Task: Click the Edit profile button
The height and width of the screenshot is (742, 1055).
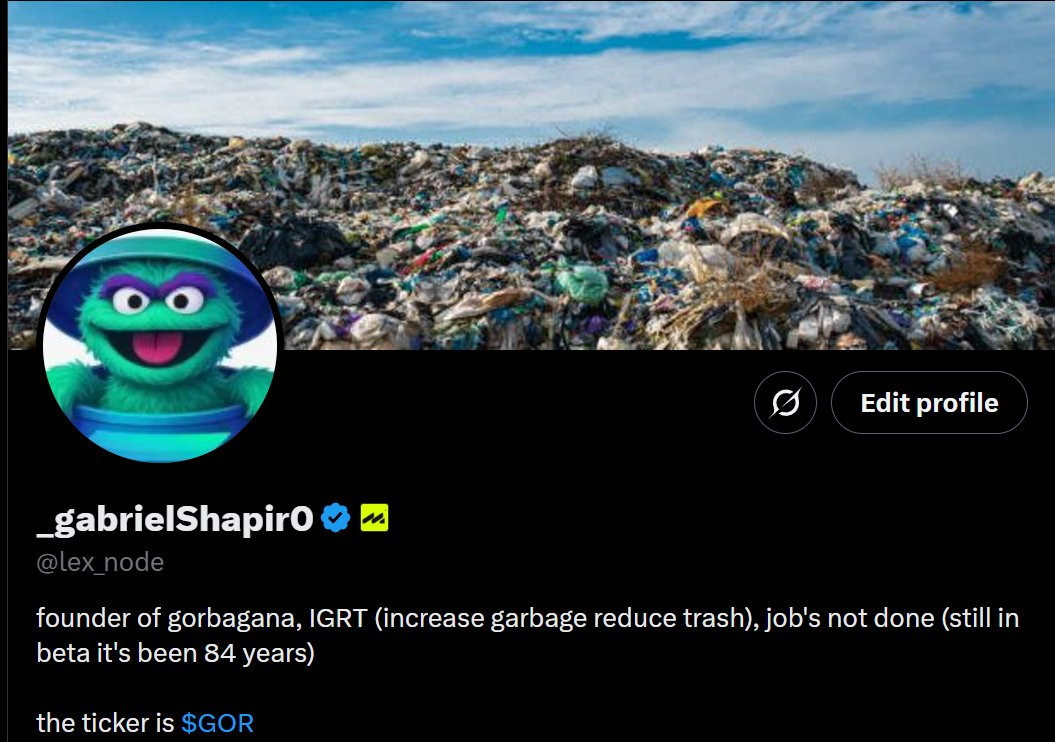Action: tap(929, 402)
